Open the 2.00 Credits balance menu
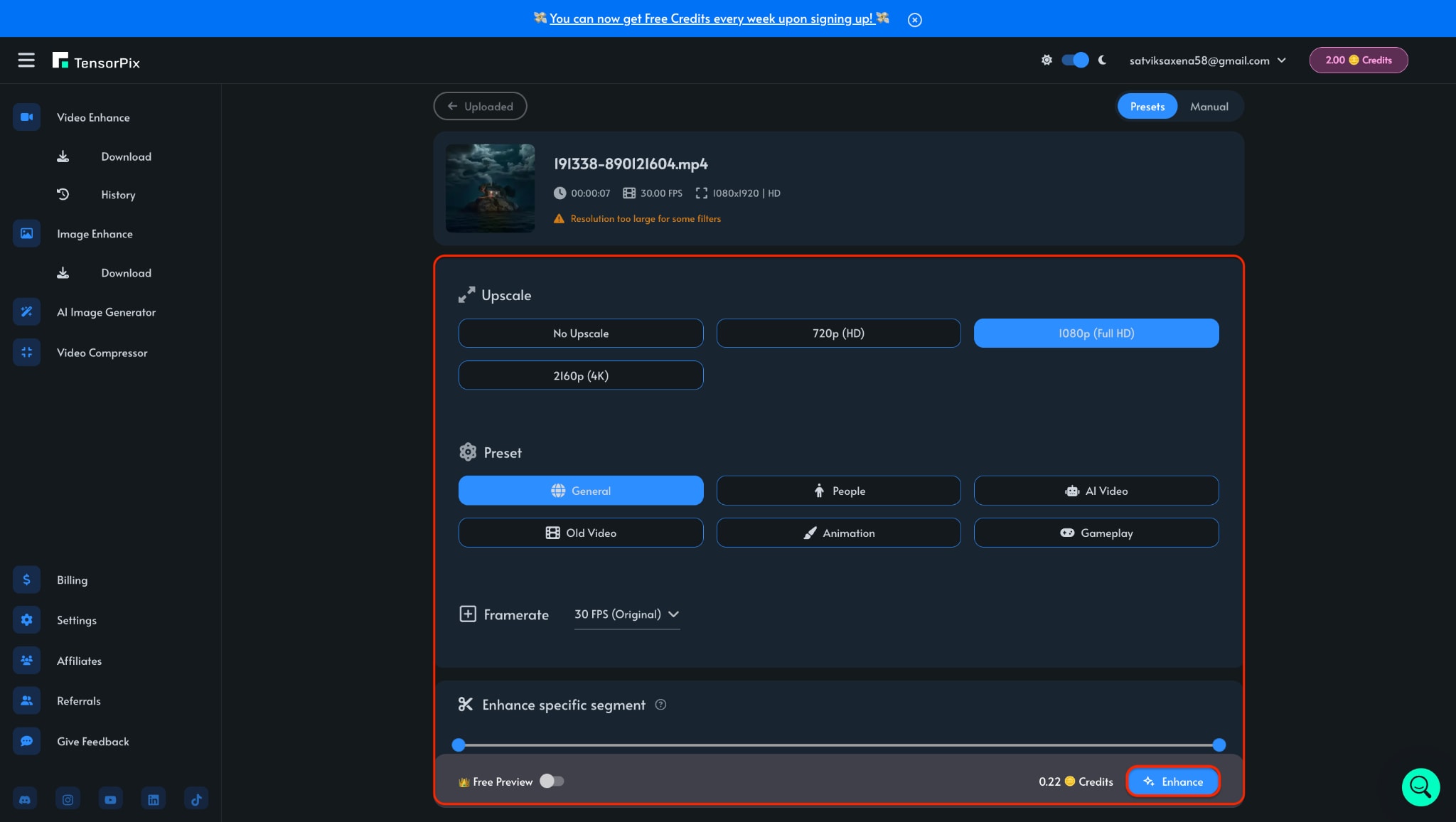 [1358, 60]
